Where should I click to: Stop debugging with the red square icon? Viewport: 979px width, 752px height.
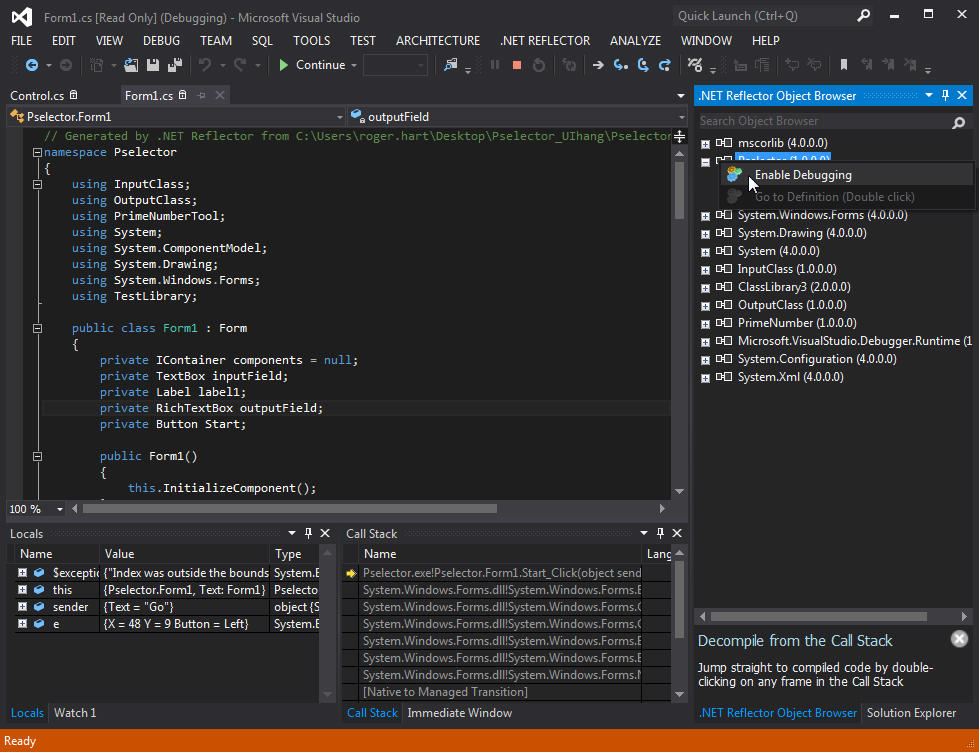[x=517, y=65]
